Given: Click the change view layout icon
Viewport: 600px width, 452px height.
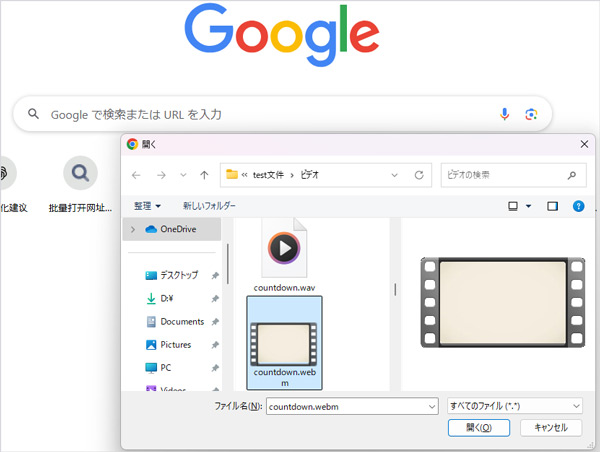Looking at the screenshot, I should pyautogui.click(x=513, y=206).
